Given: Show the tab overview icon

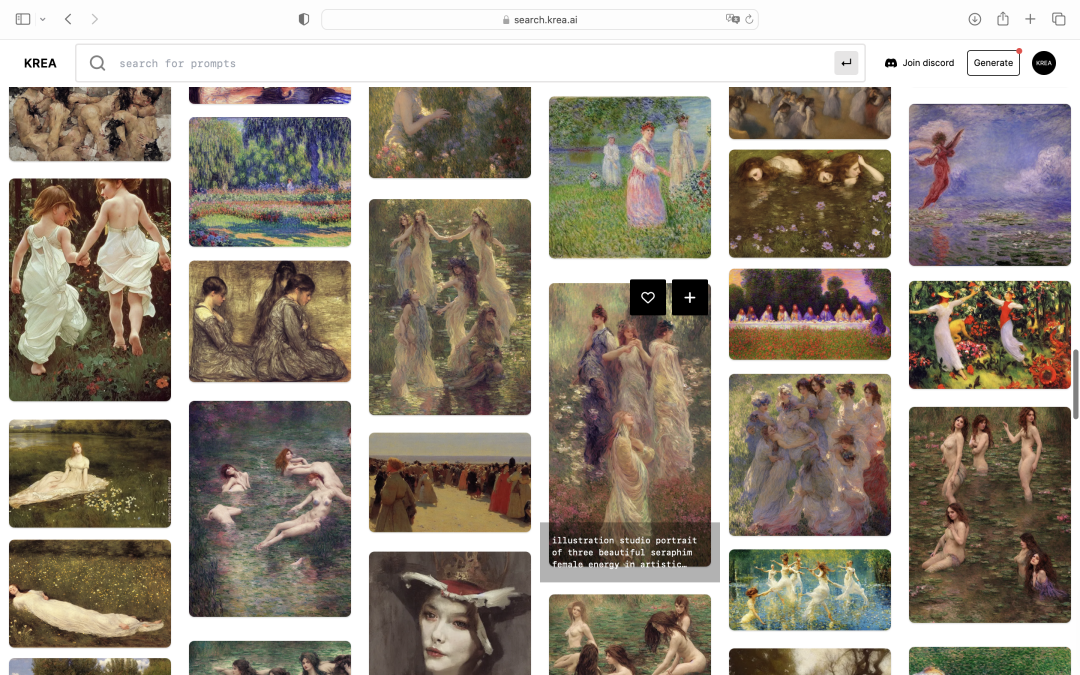Looking at the screenshot, I should [x=1058, y=19].
